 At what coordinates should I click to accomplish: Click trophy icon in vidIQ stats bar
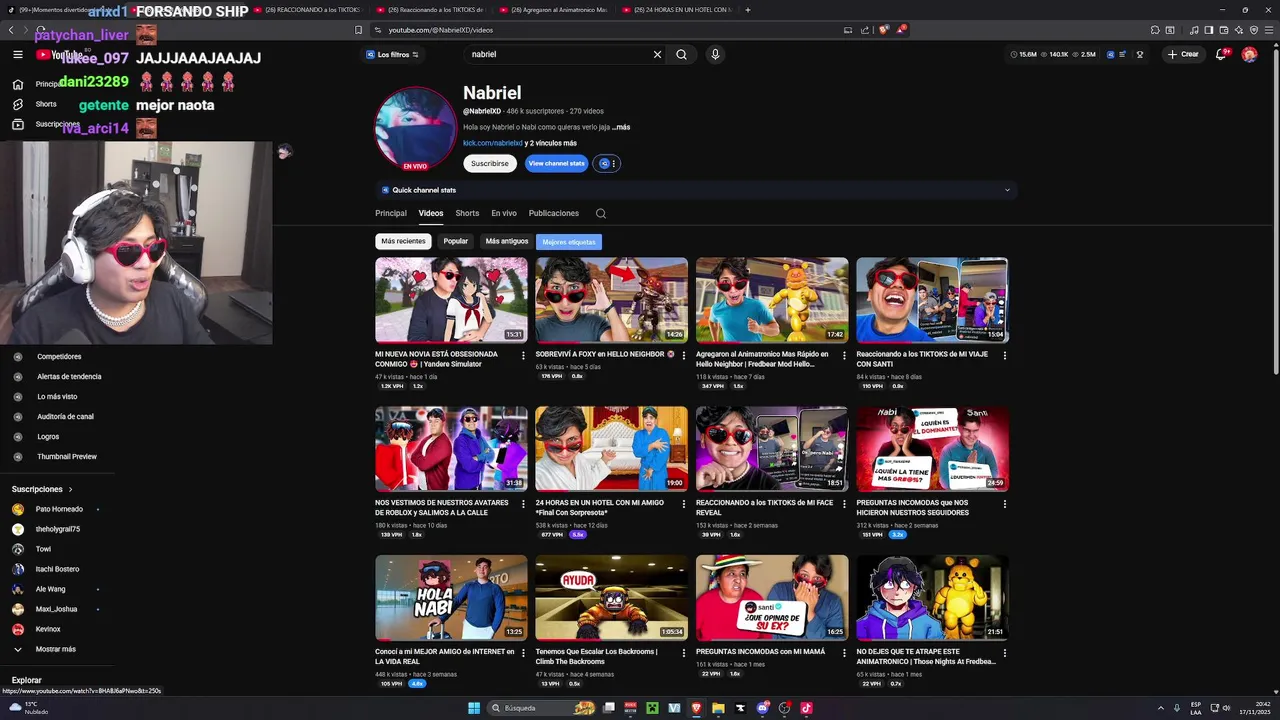(x=1140, y=54)
